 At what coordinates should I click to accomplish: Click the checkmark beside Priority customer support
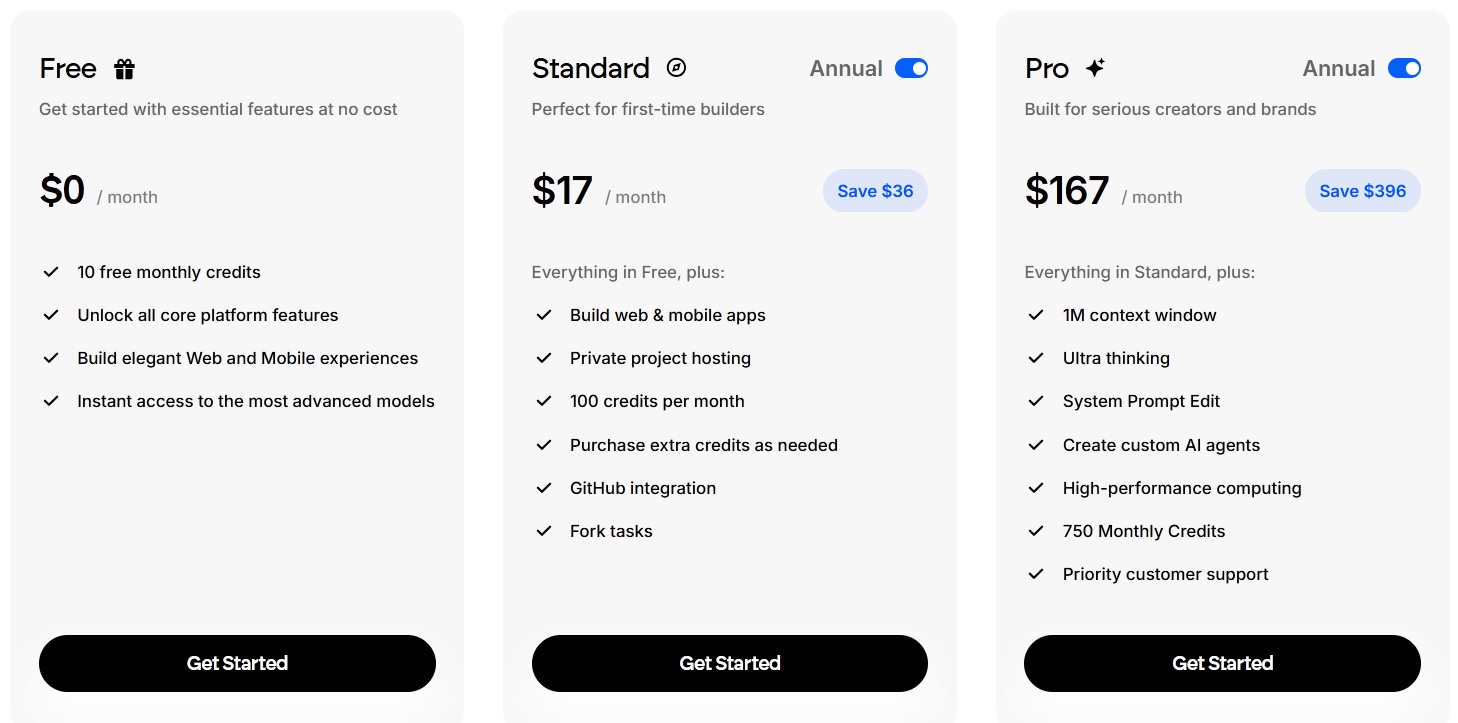[x=1037, y=574]
